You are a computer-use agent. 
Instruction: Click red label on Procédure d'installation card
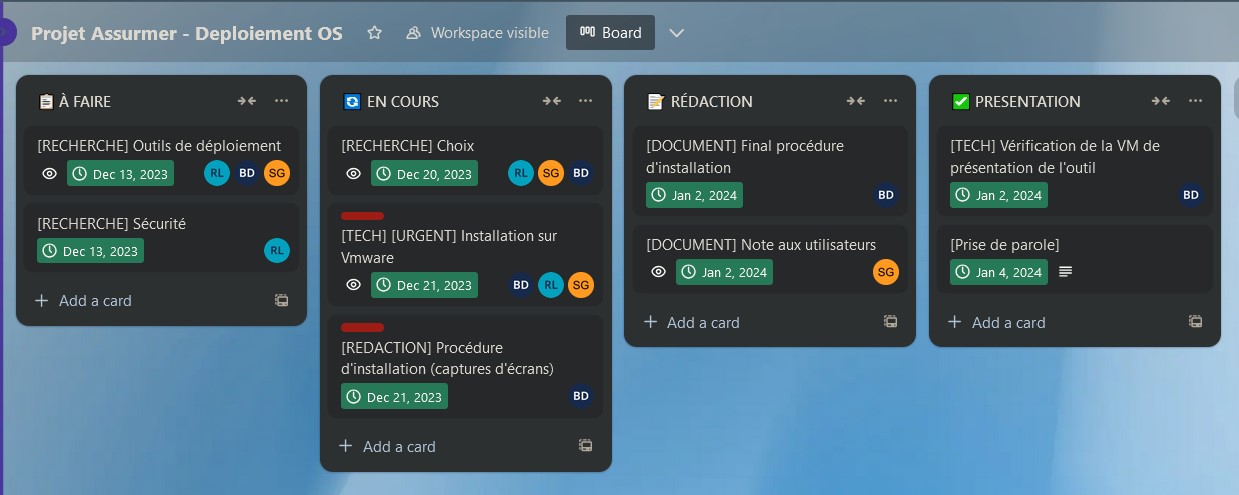pyautogui.click(x=362, y=327)
